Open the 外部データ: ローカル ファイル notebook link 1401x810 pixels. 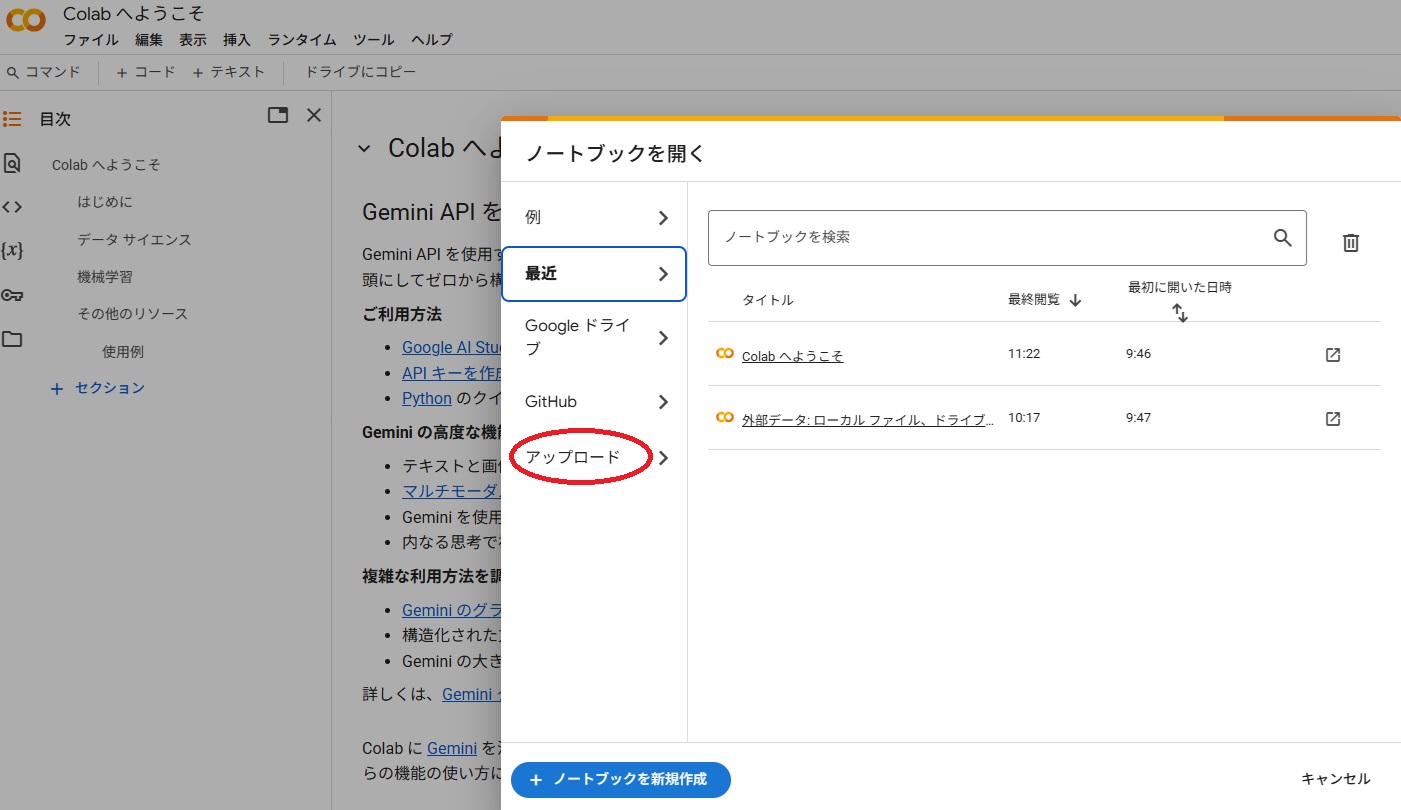tap(868, 420)
